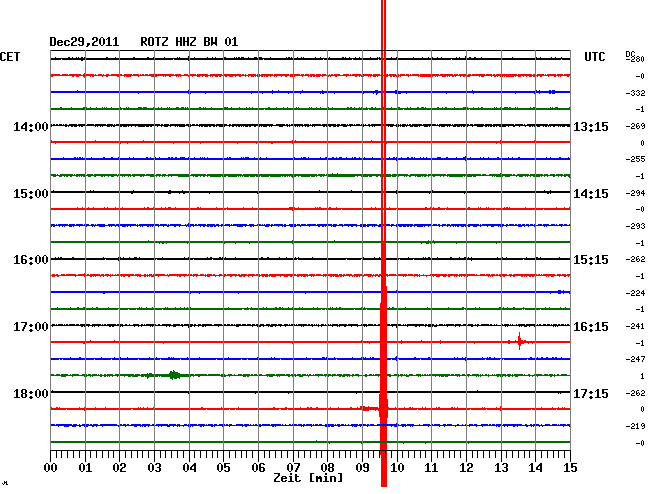Screen dimensions: 650x494
Task: Select the 14:00 CET time label
Action: coord(31,126)
